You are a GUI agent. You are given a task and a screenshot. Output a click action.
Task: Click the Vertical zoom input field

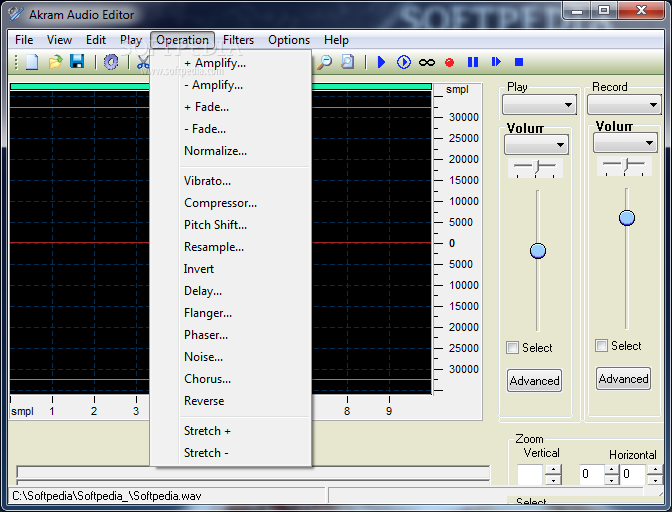531,474
